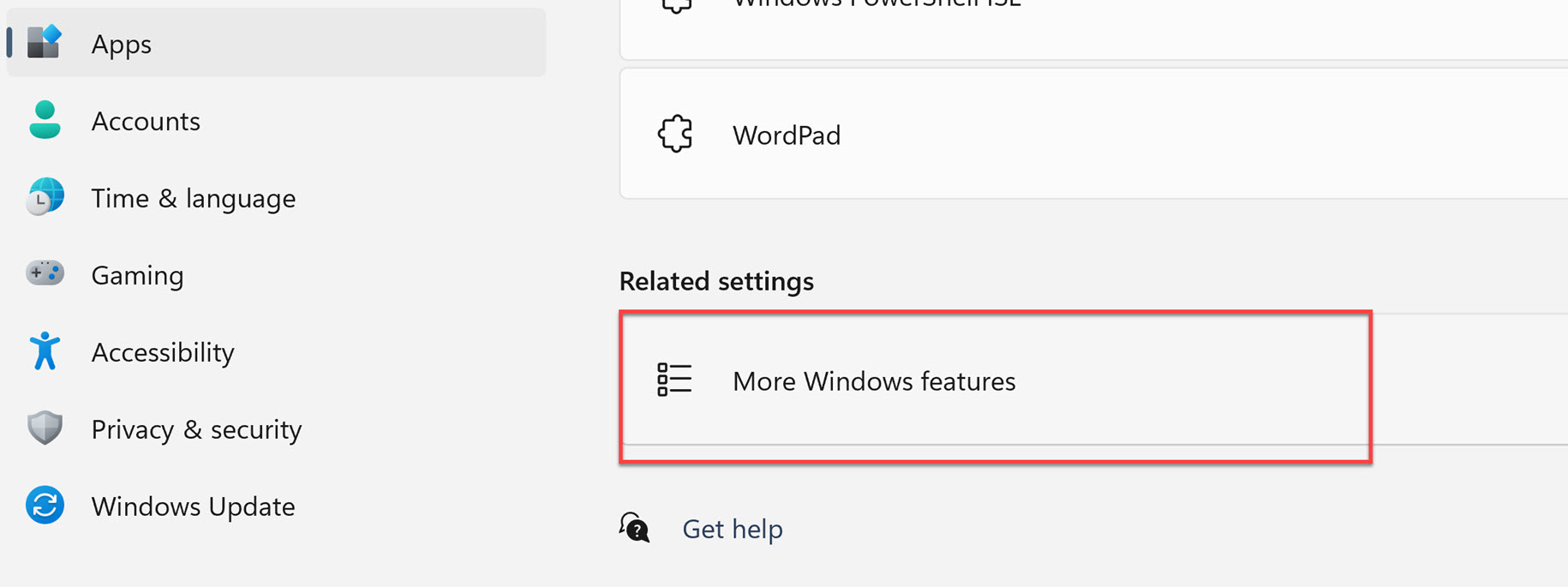The height and width of the screenshot is (587, 1568).
Task: Click the Get help chat bubble icon
Action: 635,528
